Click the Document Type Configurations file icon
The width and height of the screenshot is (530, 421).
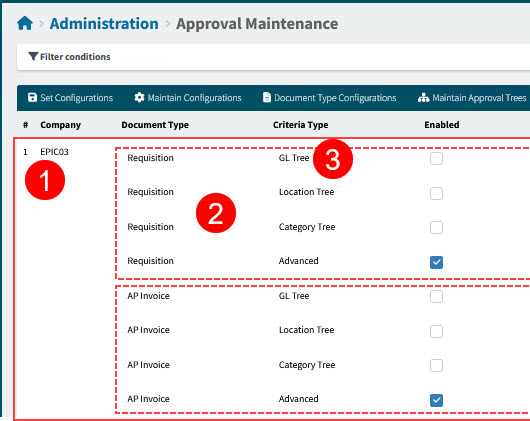[x=267, y=98]
